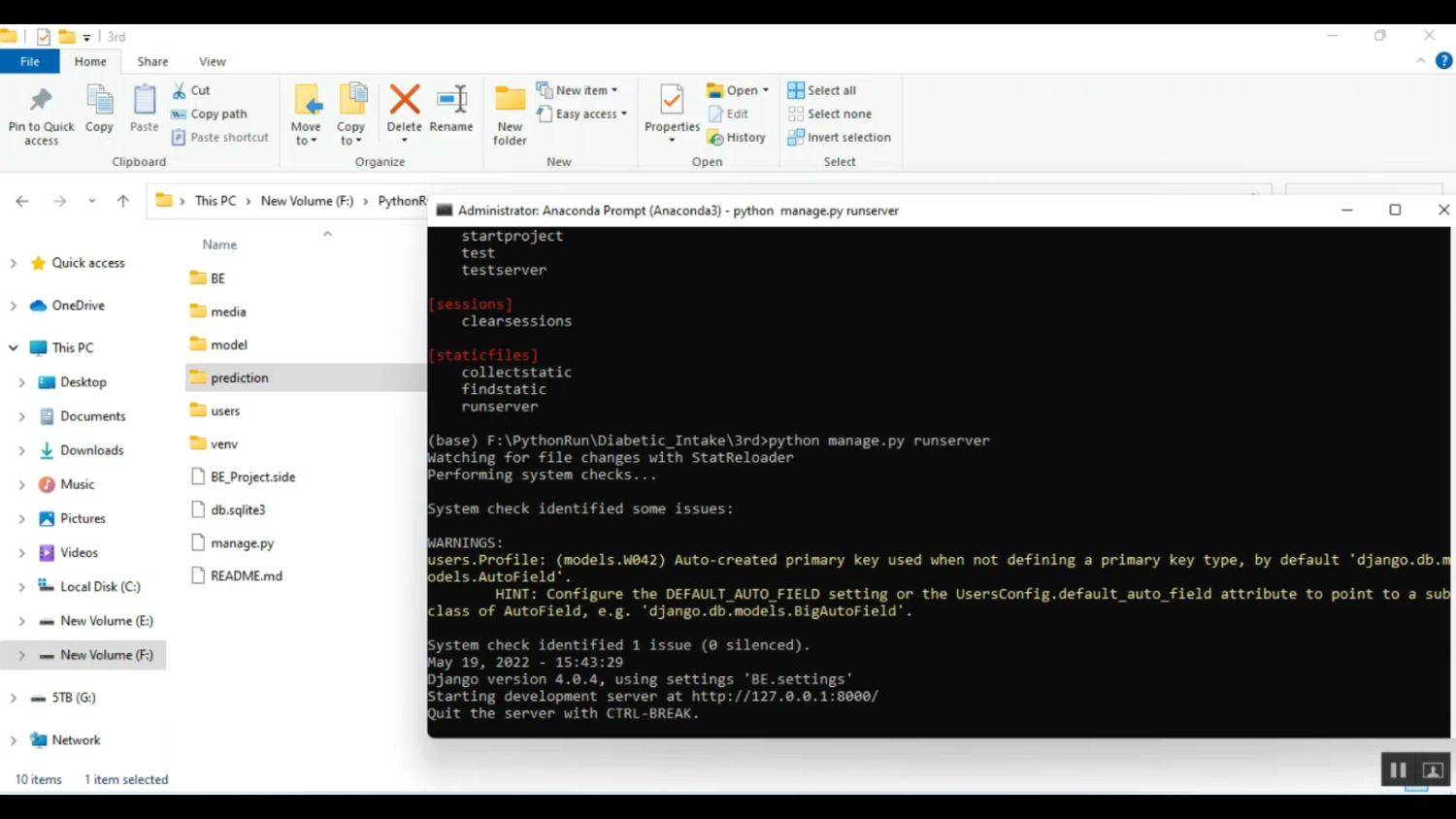Click the Delete icon in ribbon

pyautogui.click(x=404, y=100)
